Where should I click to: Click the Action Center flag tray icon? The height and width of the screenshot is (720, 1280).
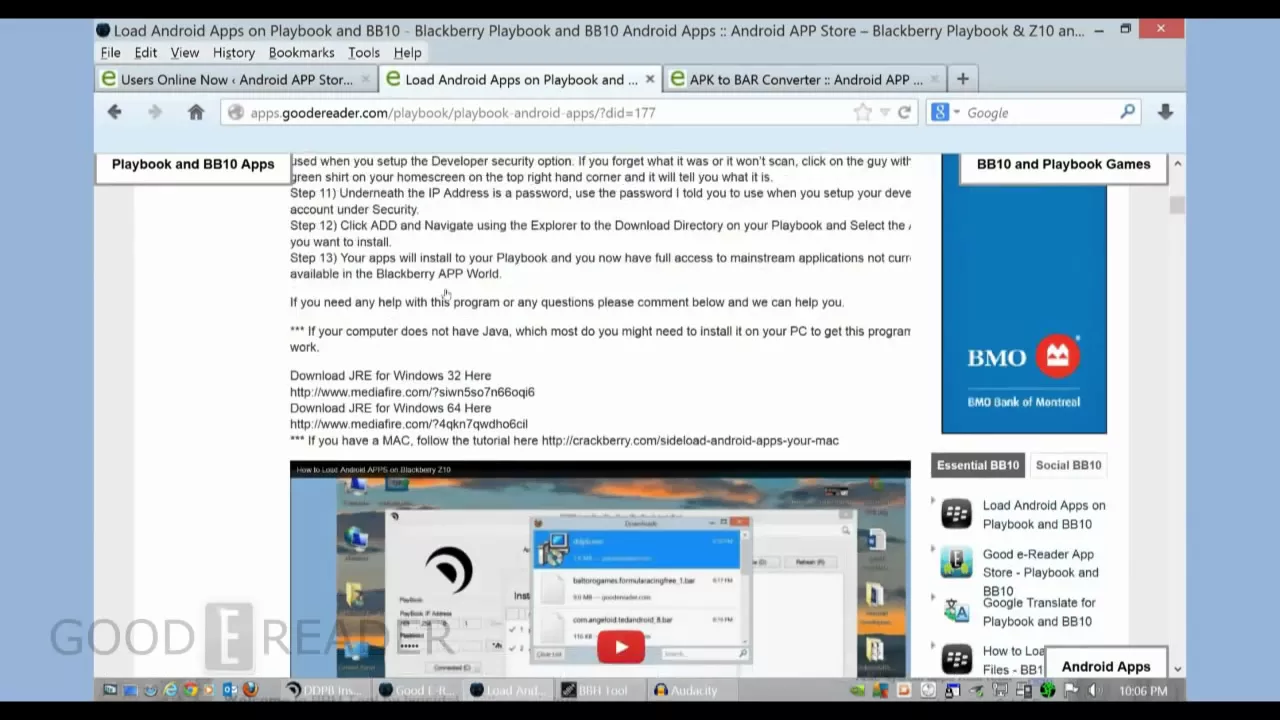(1071, 690)
